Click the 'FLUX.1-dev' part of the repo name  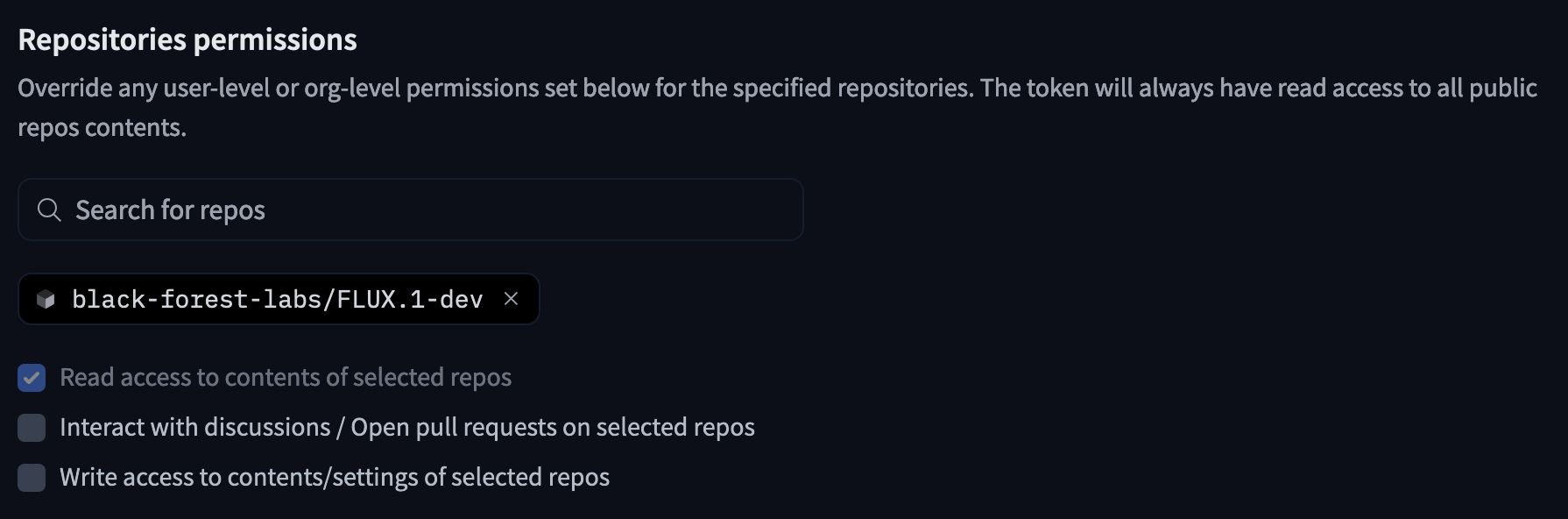(410, 300)
